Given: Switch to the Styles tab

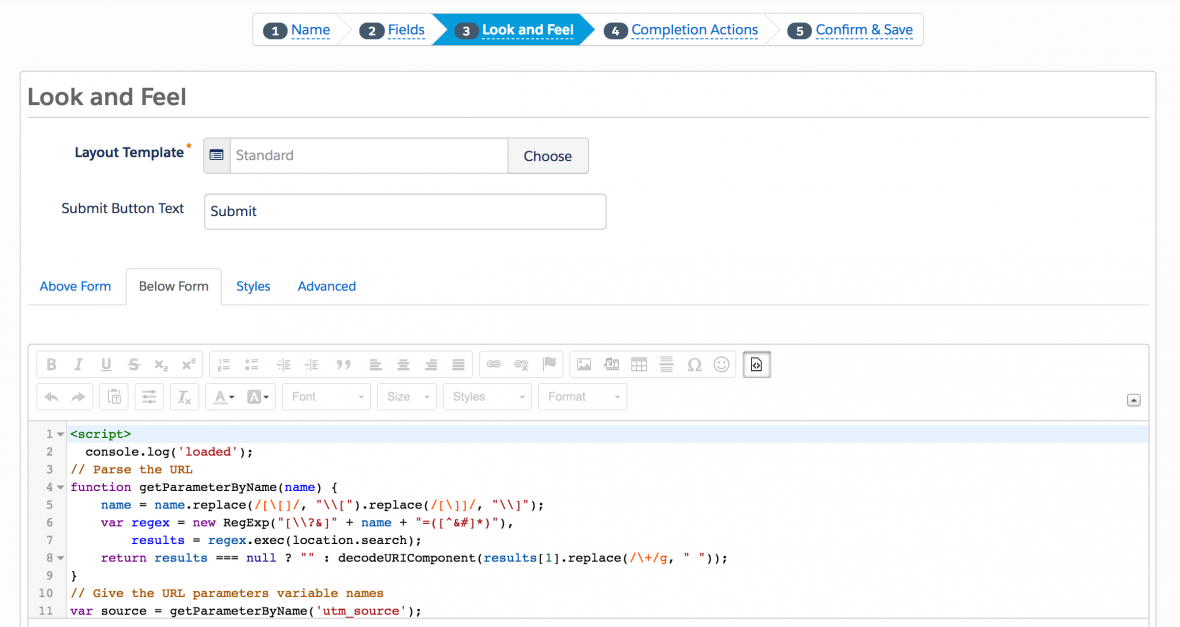Looking at the screenshot, I should tap(253, 286).
